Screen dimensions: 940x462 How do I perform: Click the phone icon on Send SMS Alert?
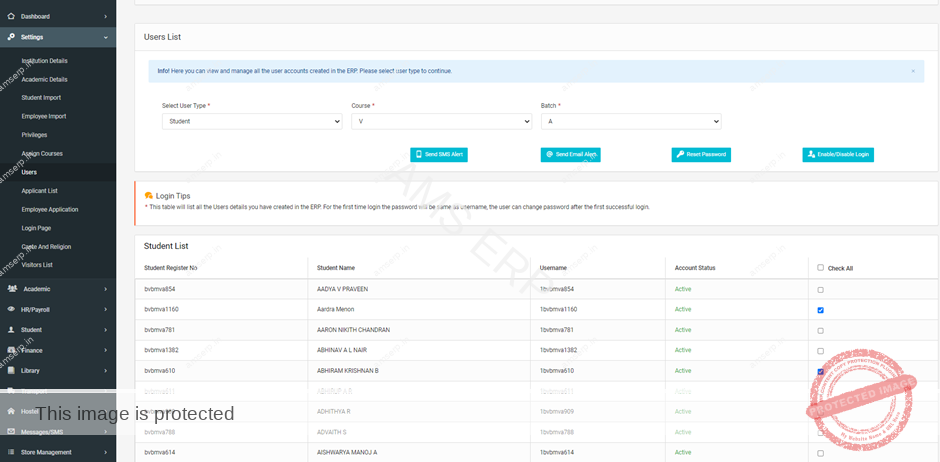coord(419,155)
